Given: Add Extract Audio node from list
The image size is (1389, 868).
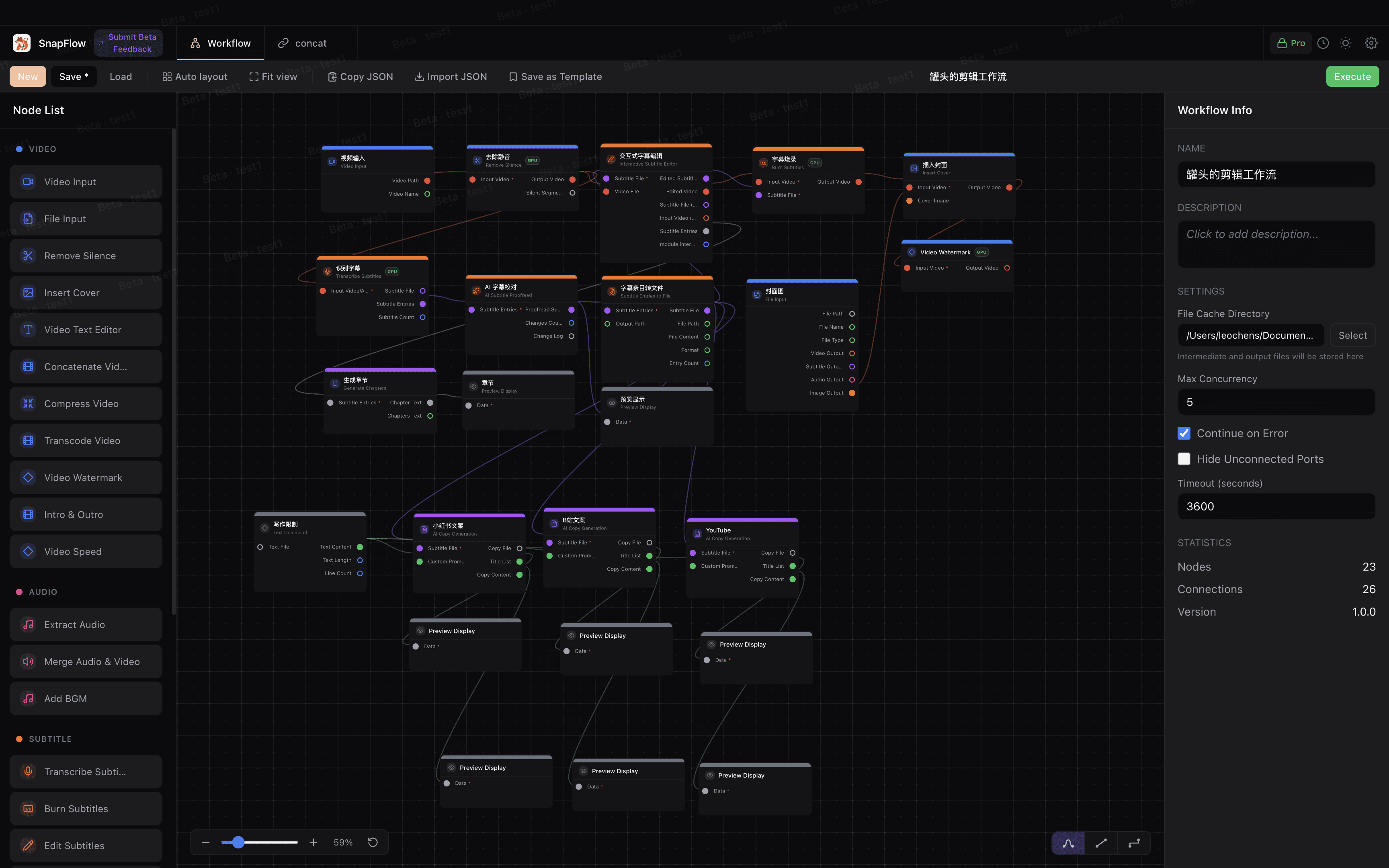Looking at the screenshot, I should coord(86,624).
